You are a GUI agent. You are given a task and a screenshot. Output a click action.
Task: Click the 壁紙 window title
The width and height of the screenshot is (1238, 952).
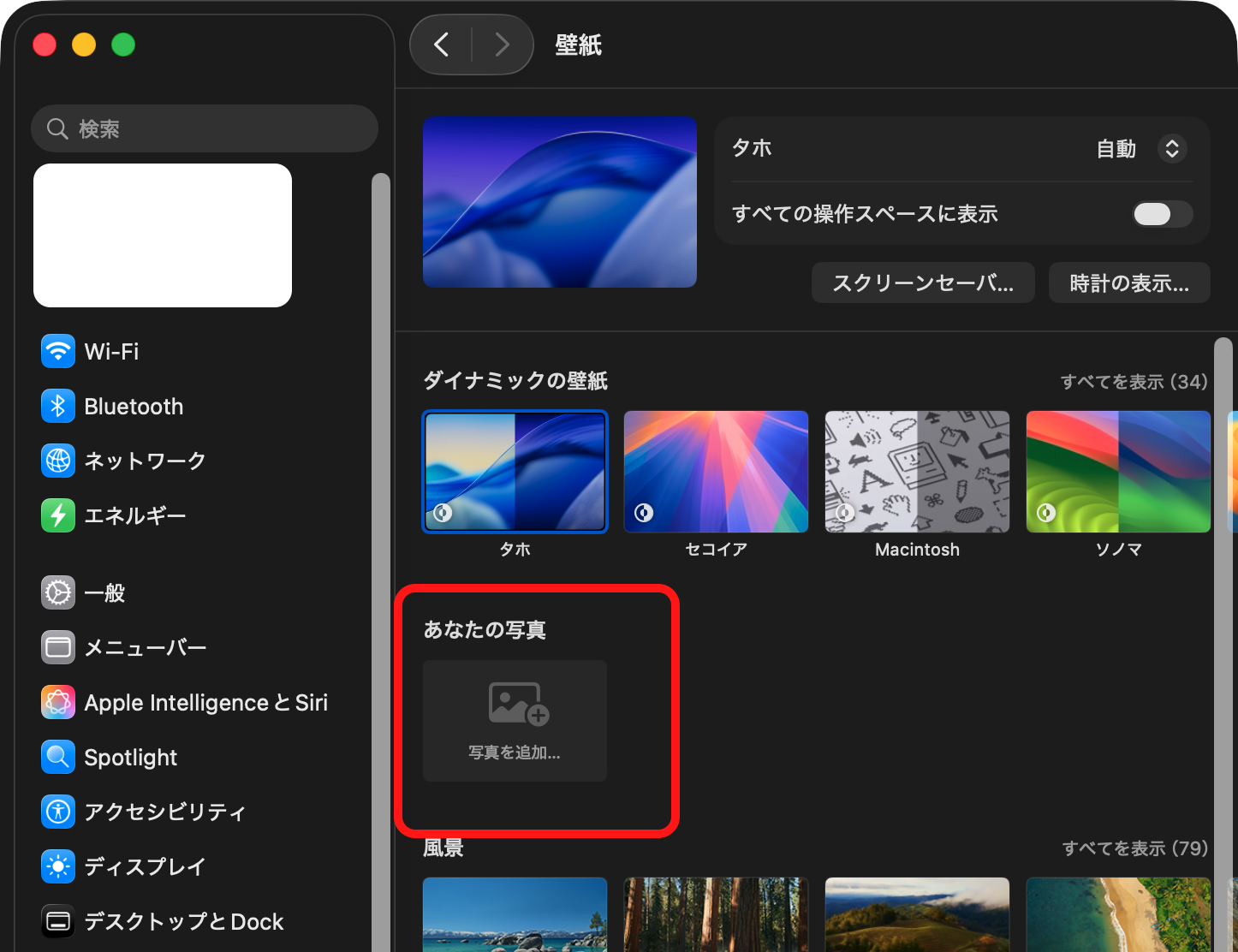[x=579, y=45]
